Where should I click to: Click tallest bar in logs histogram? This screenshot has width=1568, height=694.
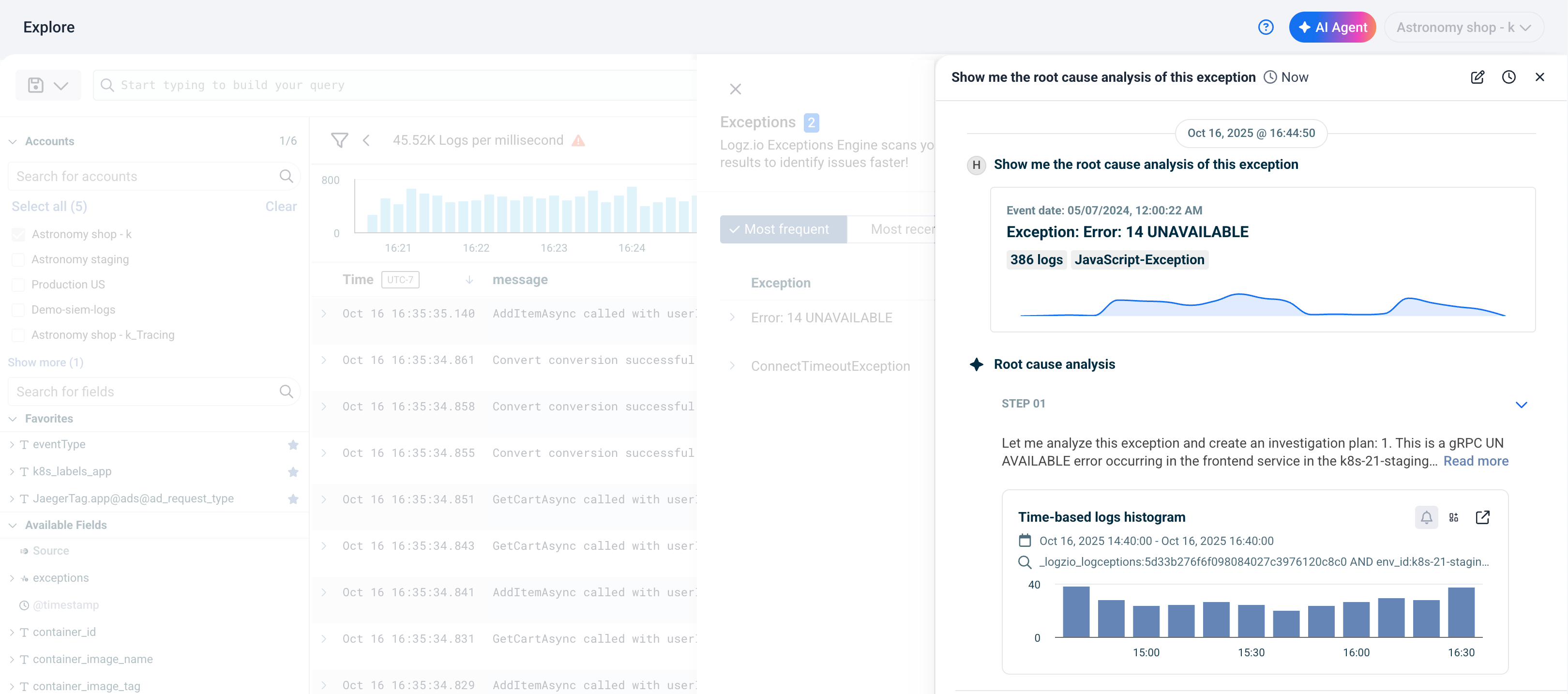pos(1075,611)
